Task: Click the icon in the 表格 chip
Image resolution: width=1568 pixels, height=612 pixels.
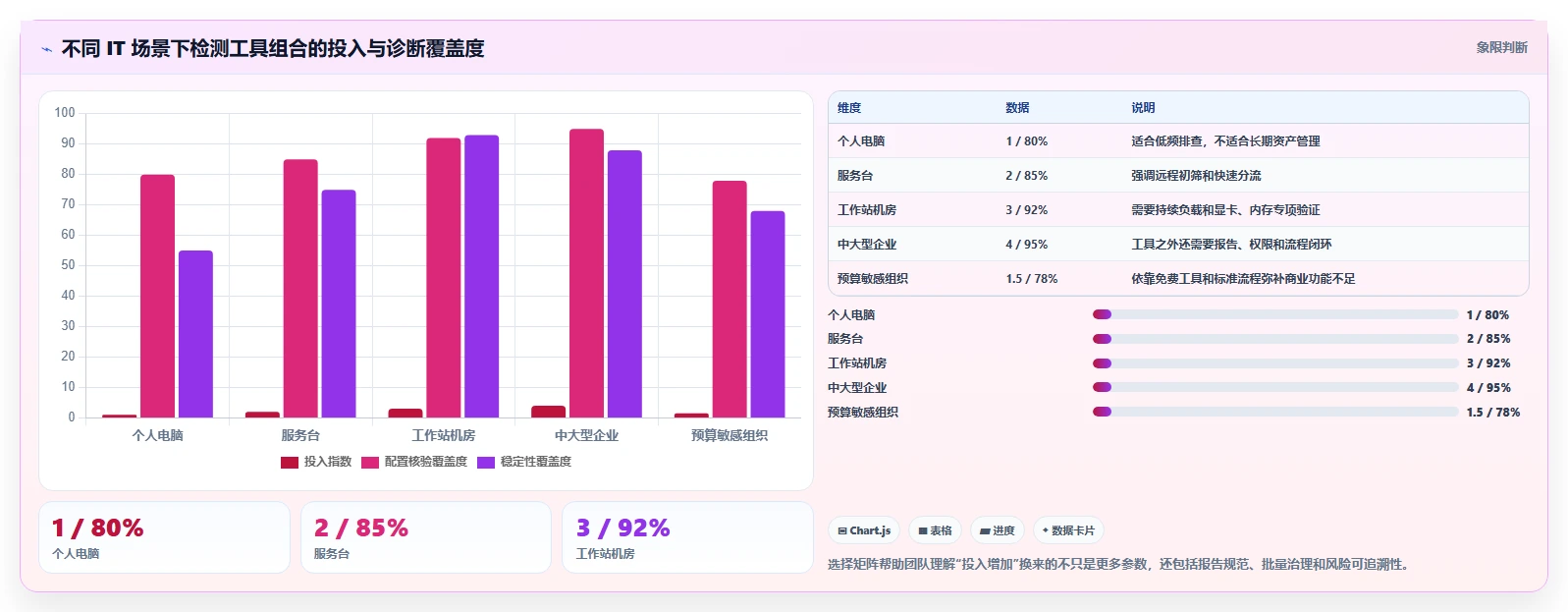Action: point(923,531)
